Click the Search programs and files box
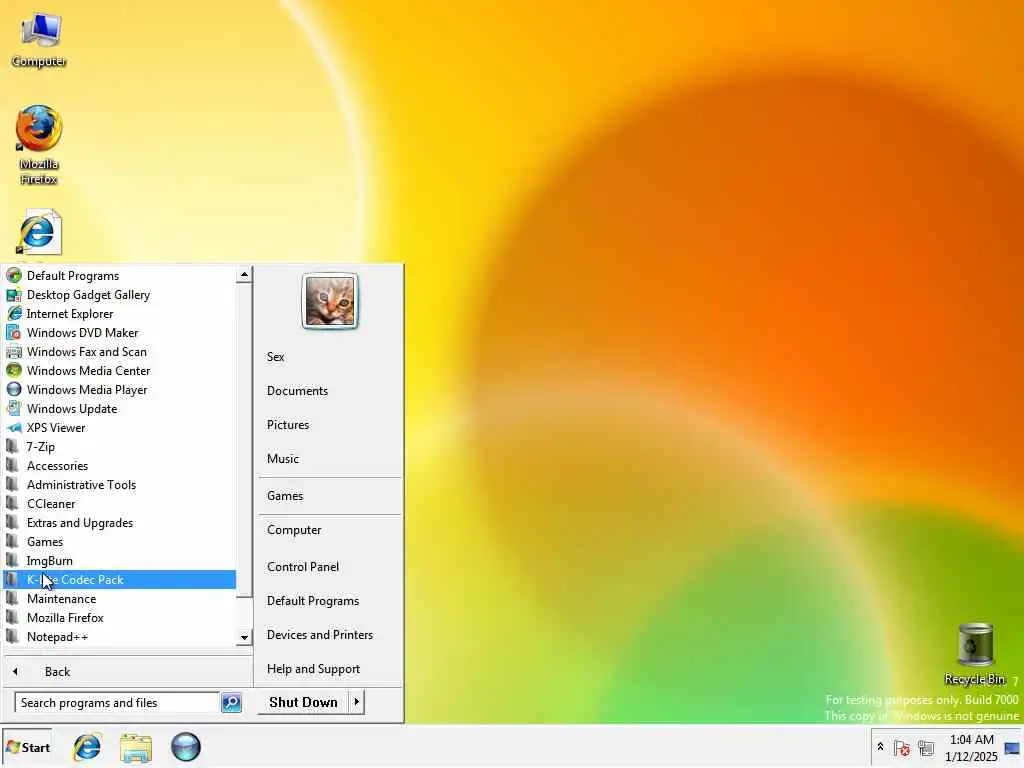1024x768 pixels. (x=117, y=703)
